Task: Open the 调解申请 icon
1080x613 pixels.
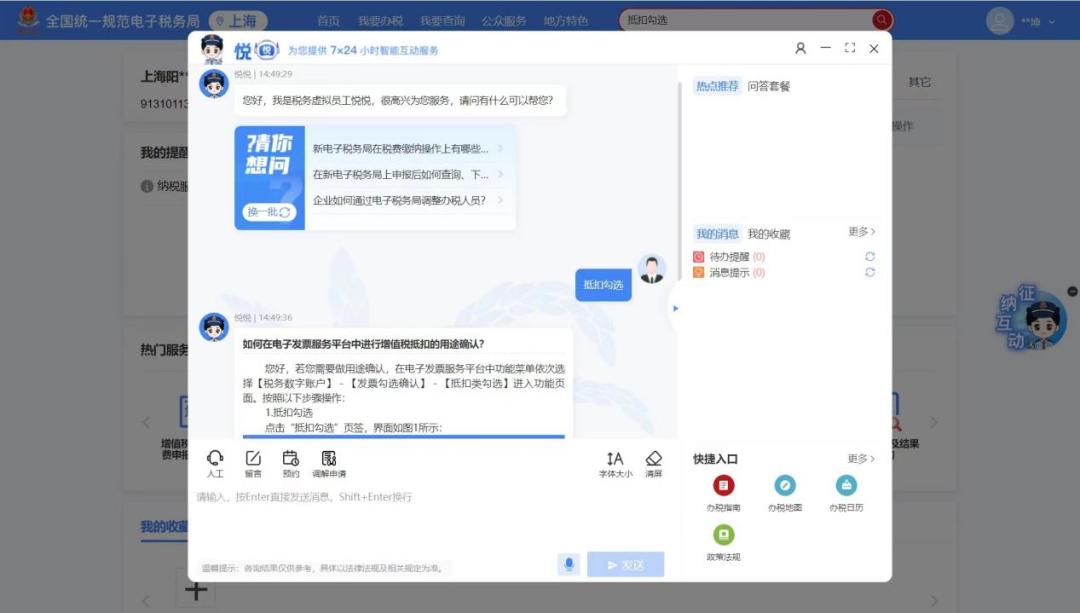Action: click(x=329, y=459)
